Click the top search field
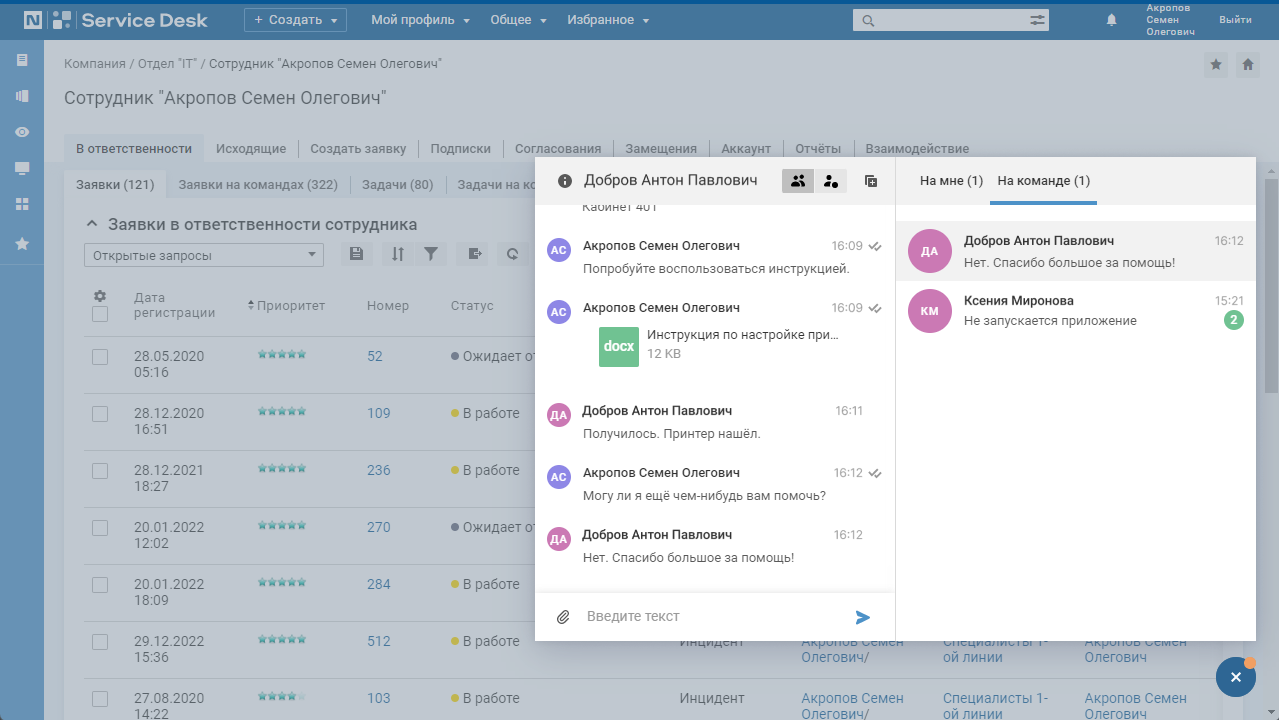The image size is (1279, 720). (x=950, y=20)
